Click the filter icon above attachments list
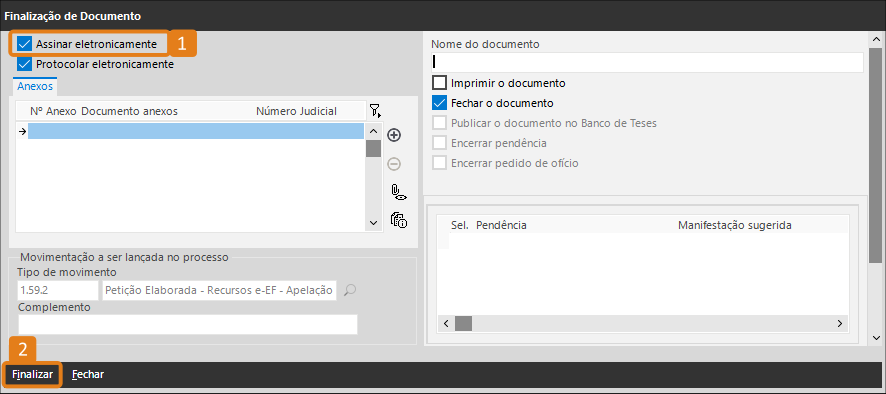Viewport: 886px width, 394px height. click(x=375, y=111)
